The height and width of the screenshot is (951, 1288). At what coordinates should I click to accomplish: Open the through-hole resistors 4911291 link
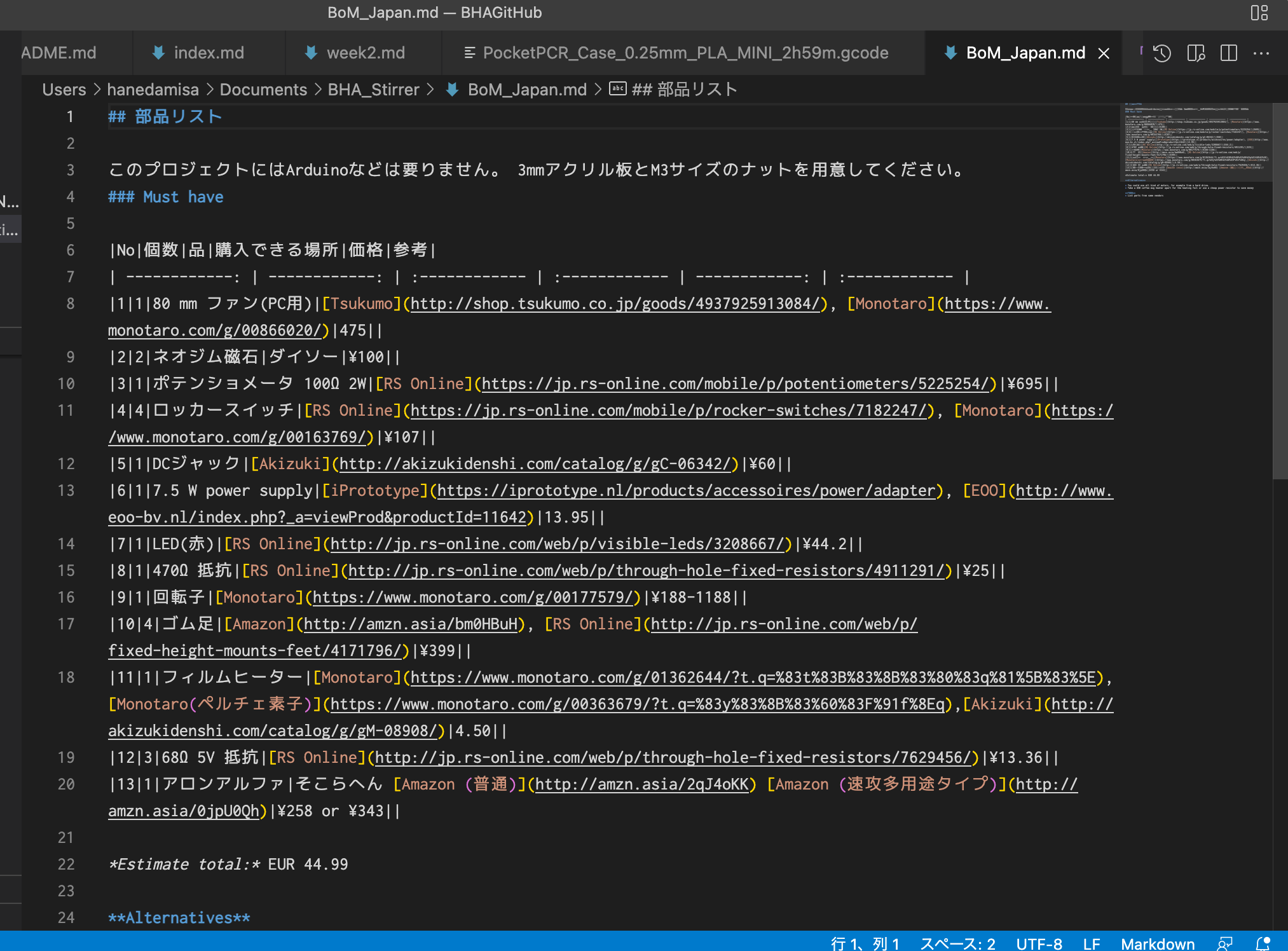pyautogui.click(x=646, y=571)
